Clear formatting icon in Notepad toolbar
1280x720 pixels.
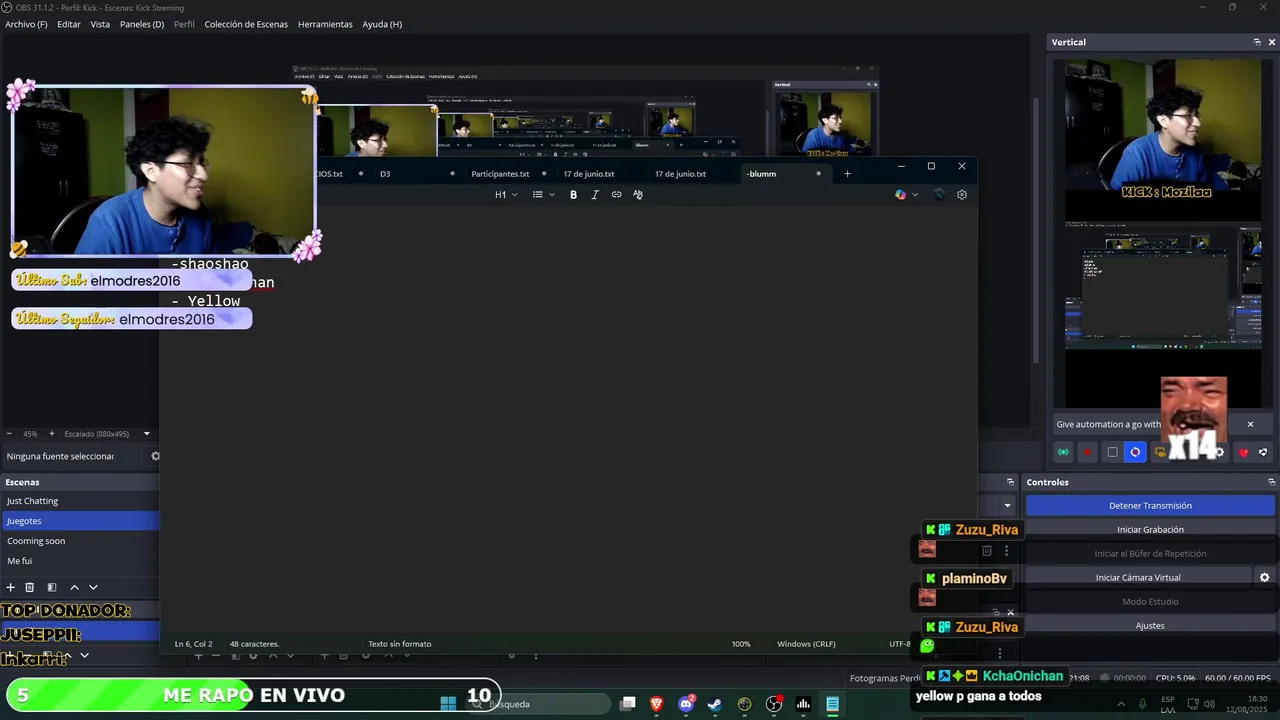click(x=638, y=194)
